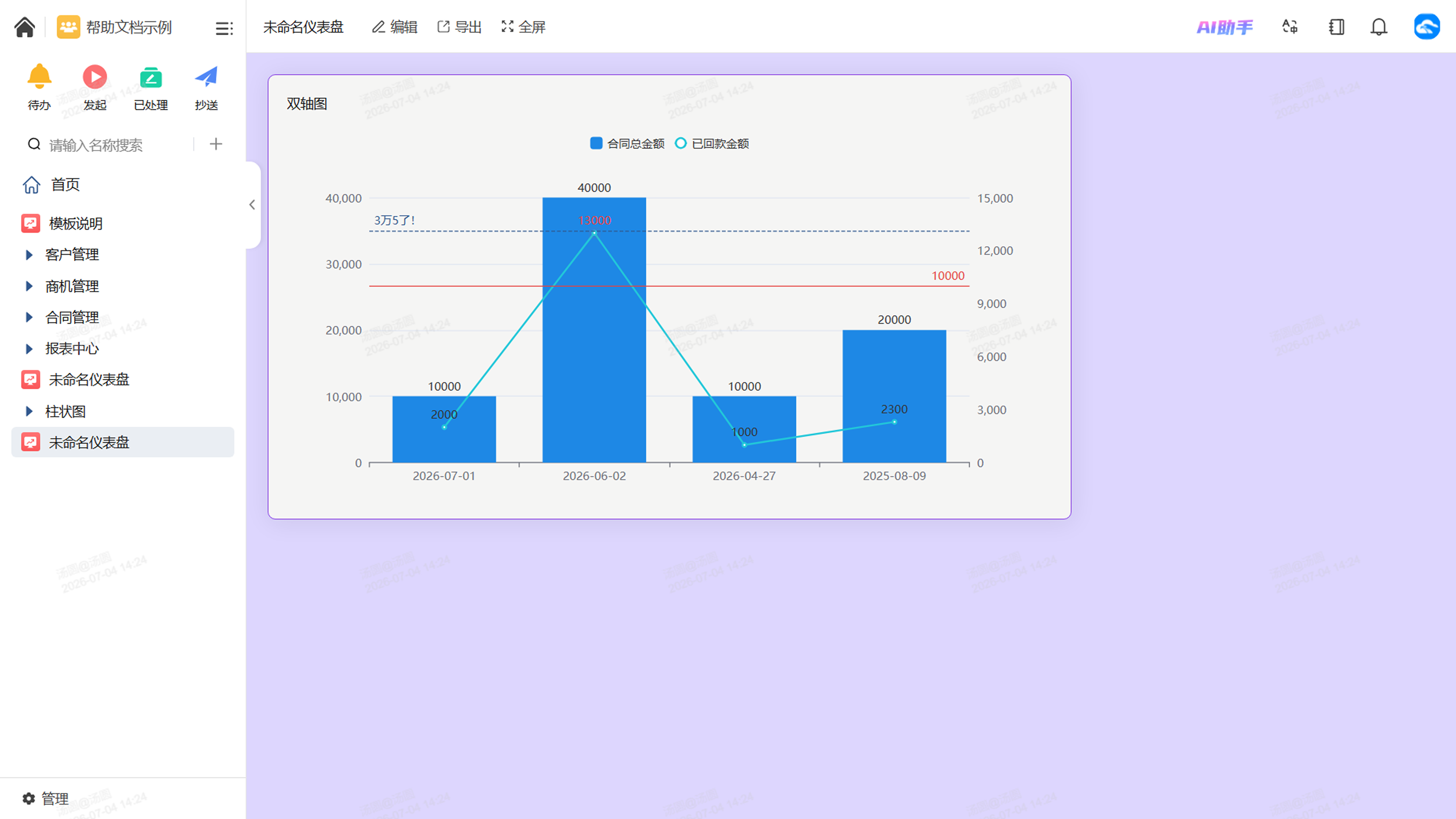The width and height of the screenshot is (1456, 819).
Task: Open 客户管理 menu label
Action: point(72,255)
